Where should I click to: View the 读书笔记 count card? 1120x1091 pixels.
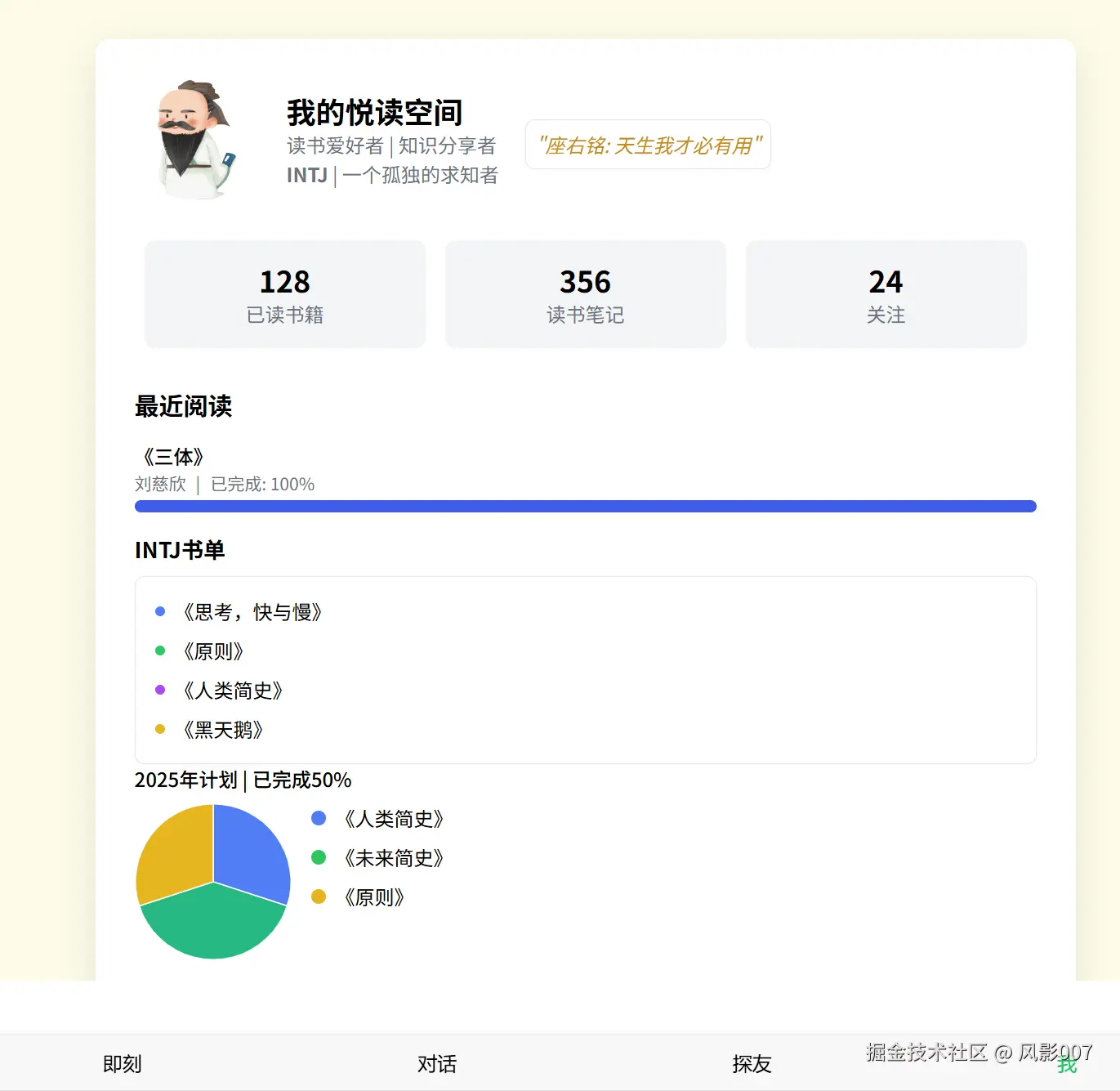[x=585, y=294]
